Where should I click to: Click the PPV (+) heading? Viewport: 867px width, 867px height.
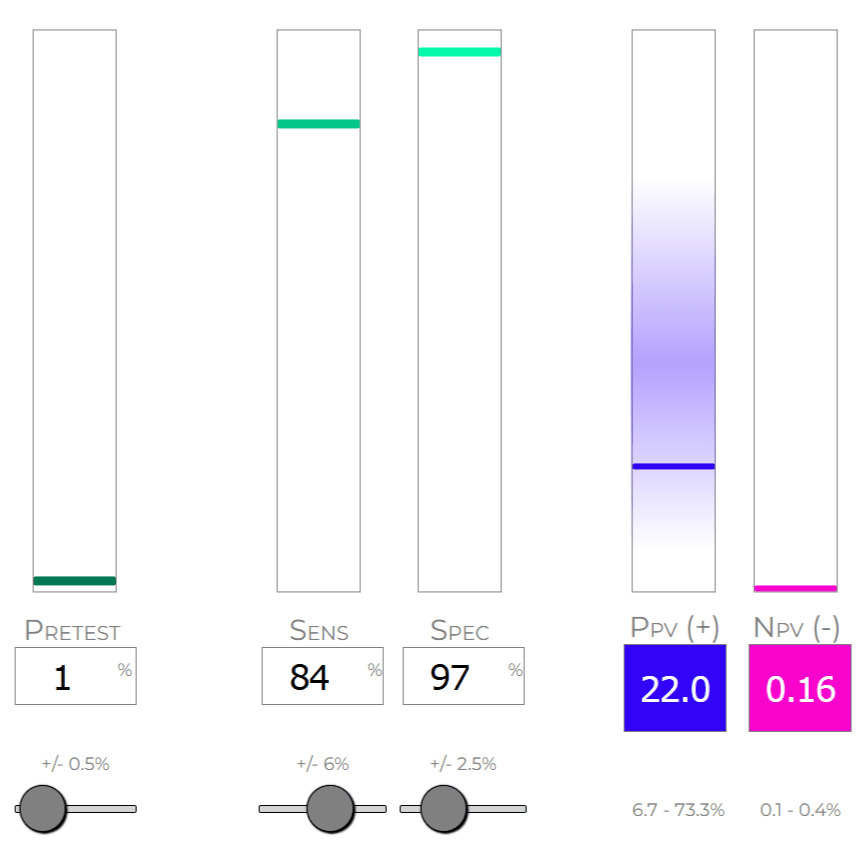pyautogui.click(x=675, y=627)
